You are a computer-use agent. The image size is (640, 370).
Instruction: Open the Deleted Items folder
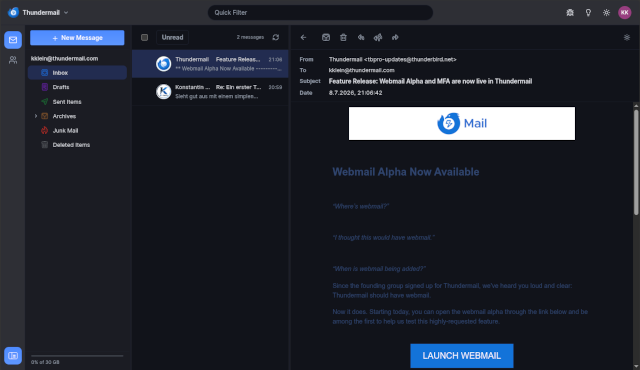click(77, 145)
